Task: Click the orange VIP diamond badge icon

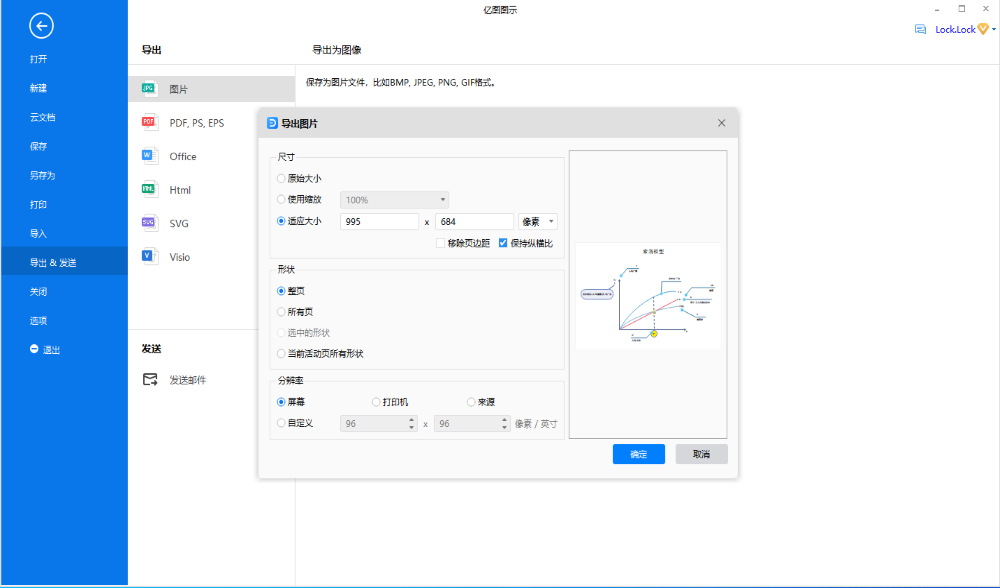Action: click(983, 29)
